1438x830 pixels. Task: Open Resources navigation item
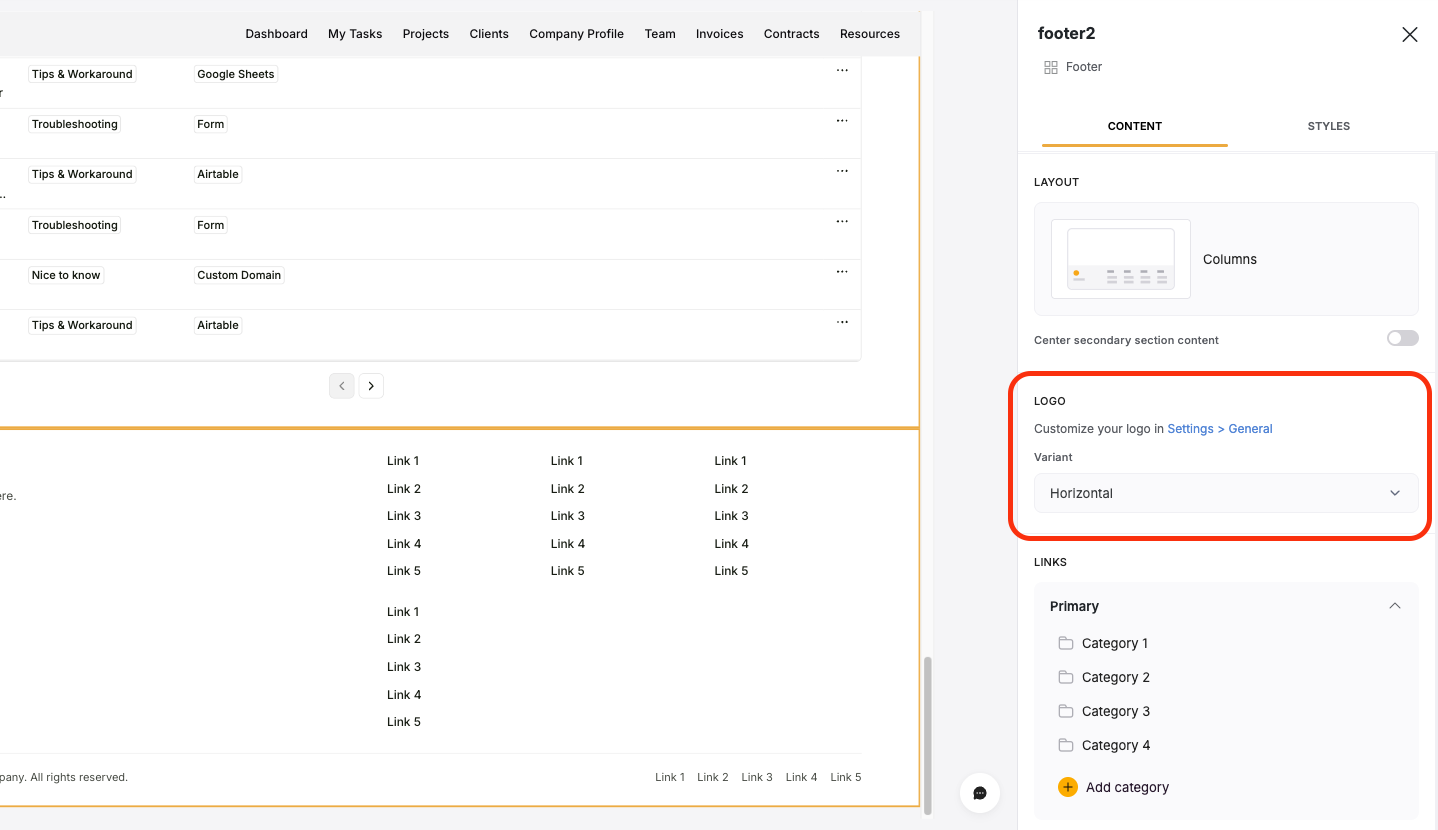[x=870, y=34]
